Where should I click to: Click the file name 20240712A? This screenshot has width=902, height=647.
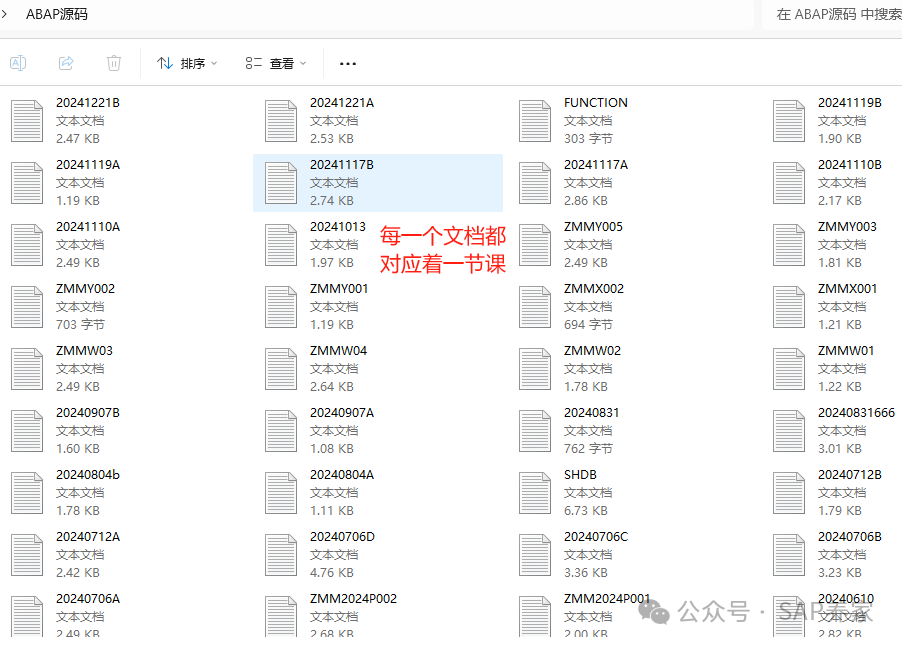(x=88, y=537)
